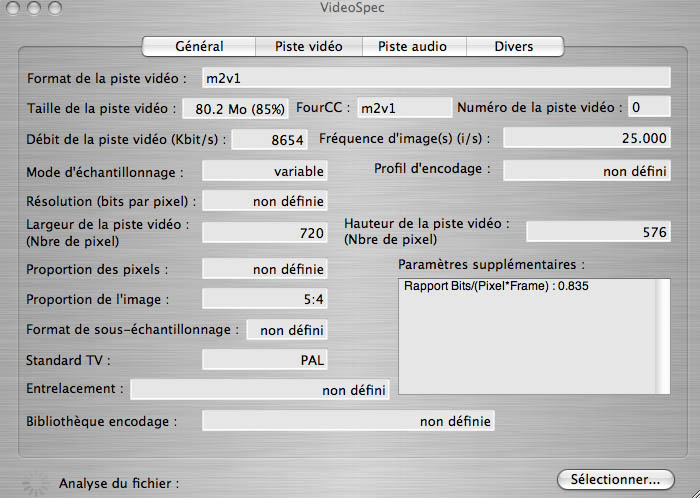Click the Proportion de l'image 5:4 field

coord(265,299)
